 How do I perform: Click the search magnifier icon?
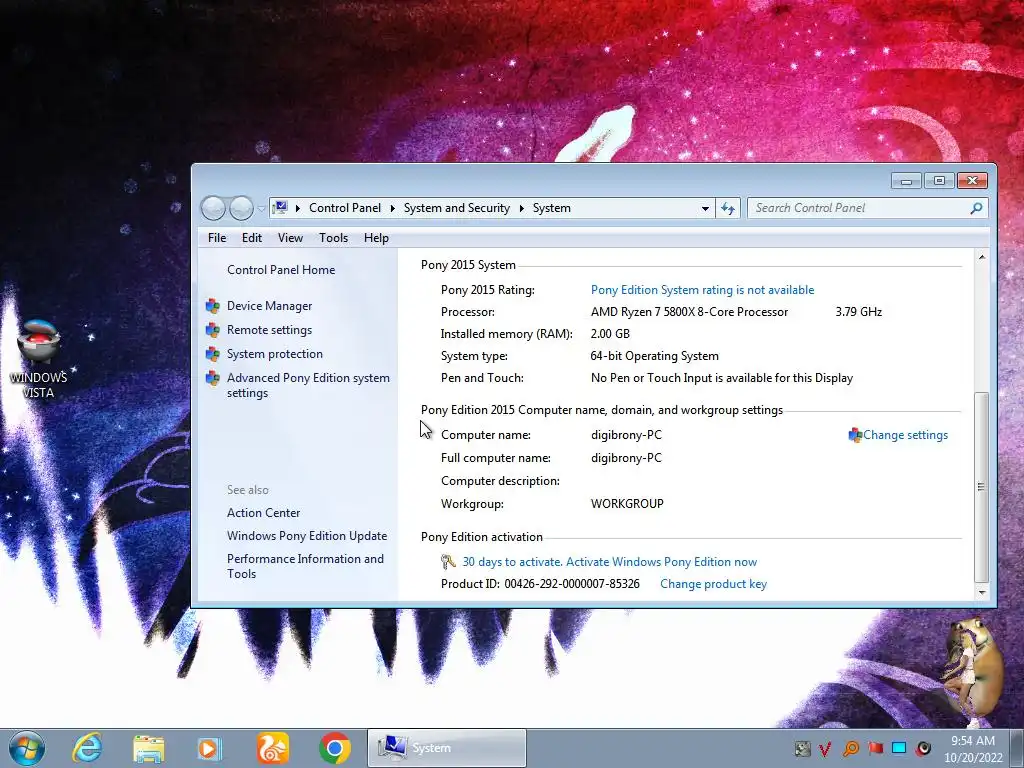click(x=976, y=208)
